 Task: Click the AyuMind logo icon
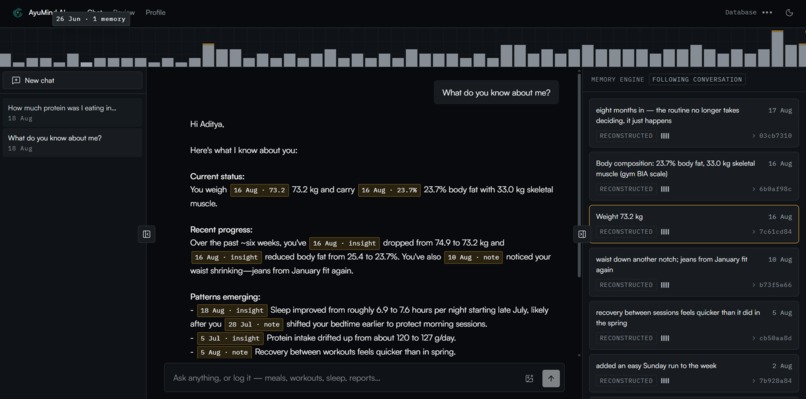tap(17, 12)
